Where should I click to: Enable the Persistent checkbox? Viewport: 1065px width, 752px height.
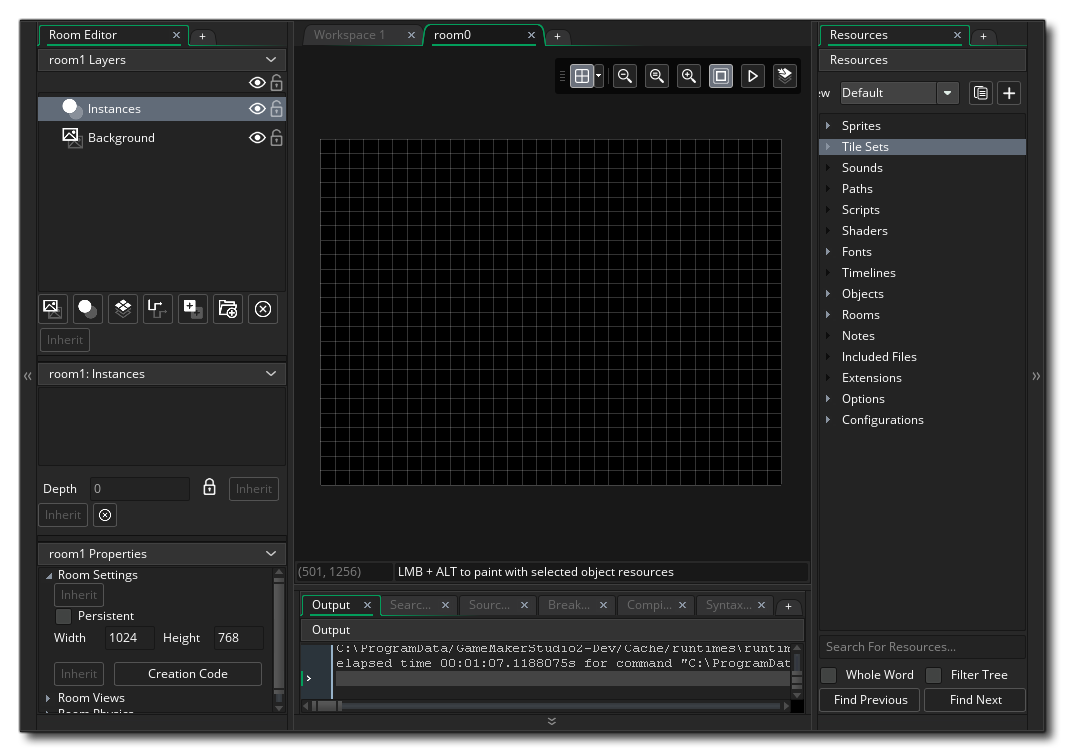coord(63,616)
